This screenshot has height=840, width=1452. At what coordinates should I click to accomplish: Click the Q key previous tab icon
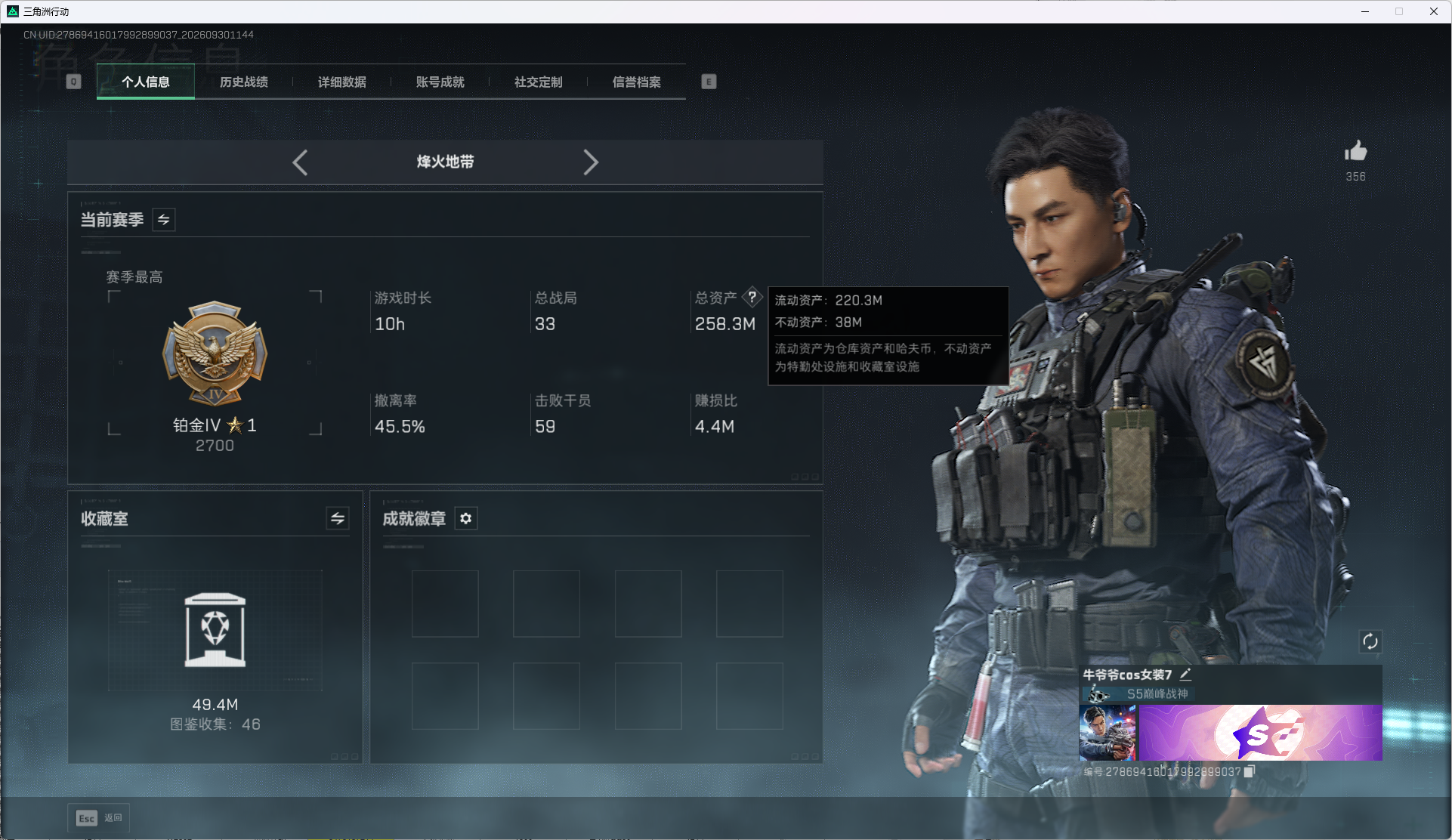point(73,82)
